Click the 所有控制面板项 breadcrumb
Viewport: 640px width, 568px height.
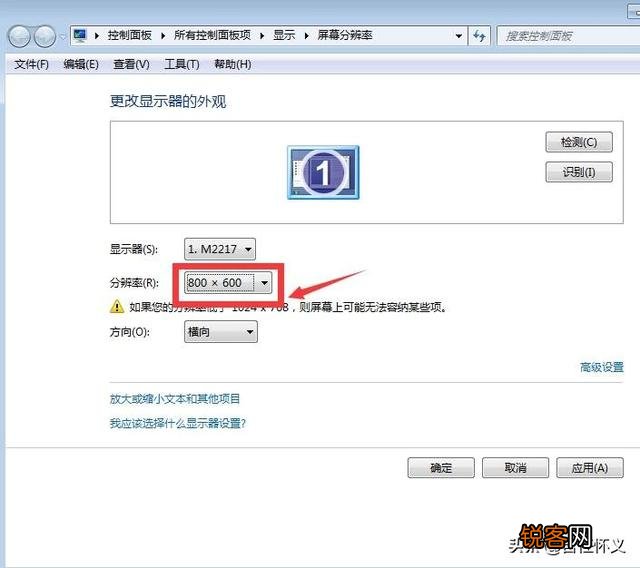point(212,36)
